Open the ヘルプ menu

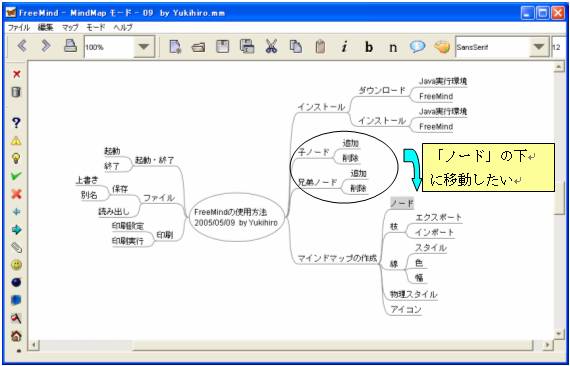pyautogui.click(x=123, y=28)
